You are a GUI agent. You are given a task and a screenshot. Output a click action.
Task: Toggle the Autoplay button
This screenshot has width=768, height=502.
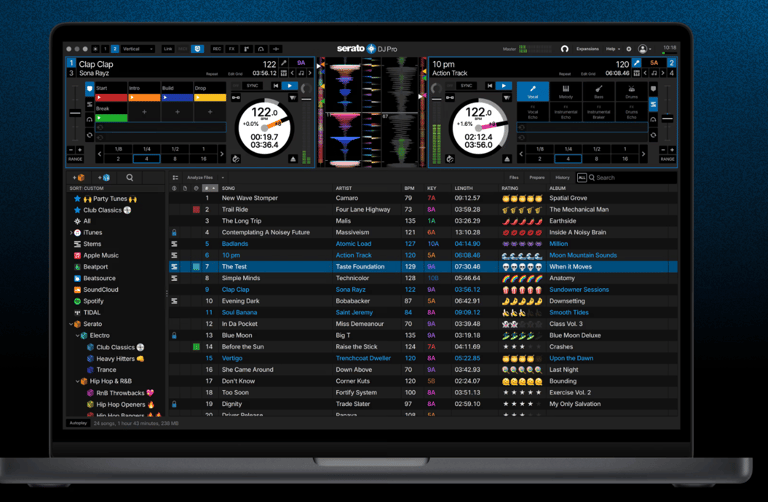pyautogui.click(x=78, y=423)
